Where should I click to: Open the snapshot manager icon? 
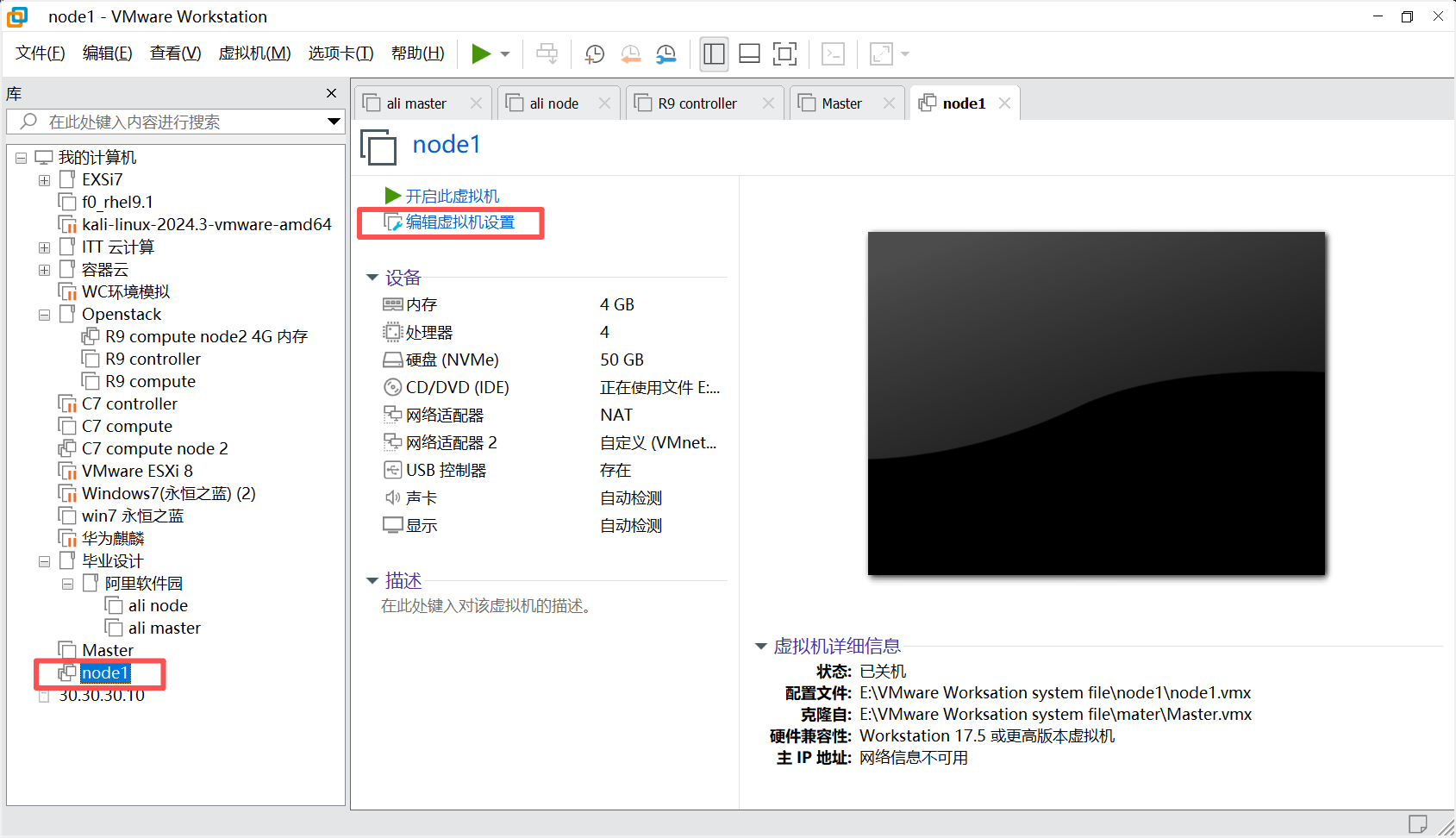point(666,54)
